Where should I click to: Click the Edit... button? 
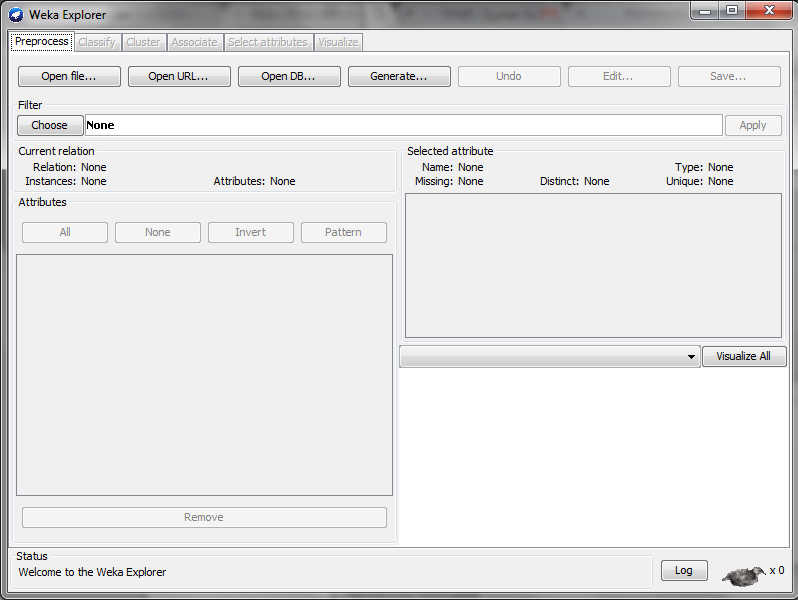coord(619,76)
